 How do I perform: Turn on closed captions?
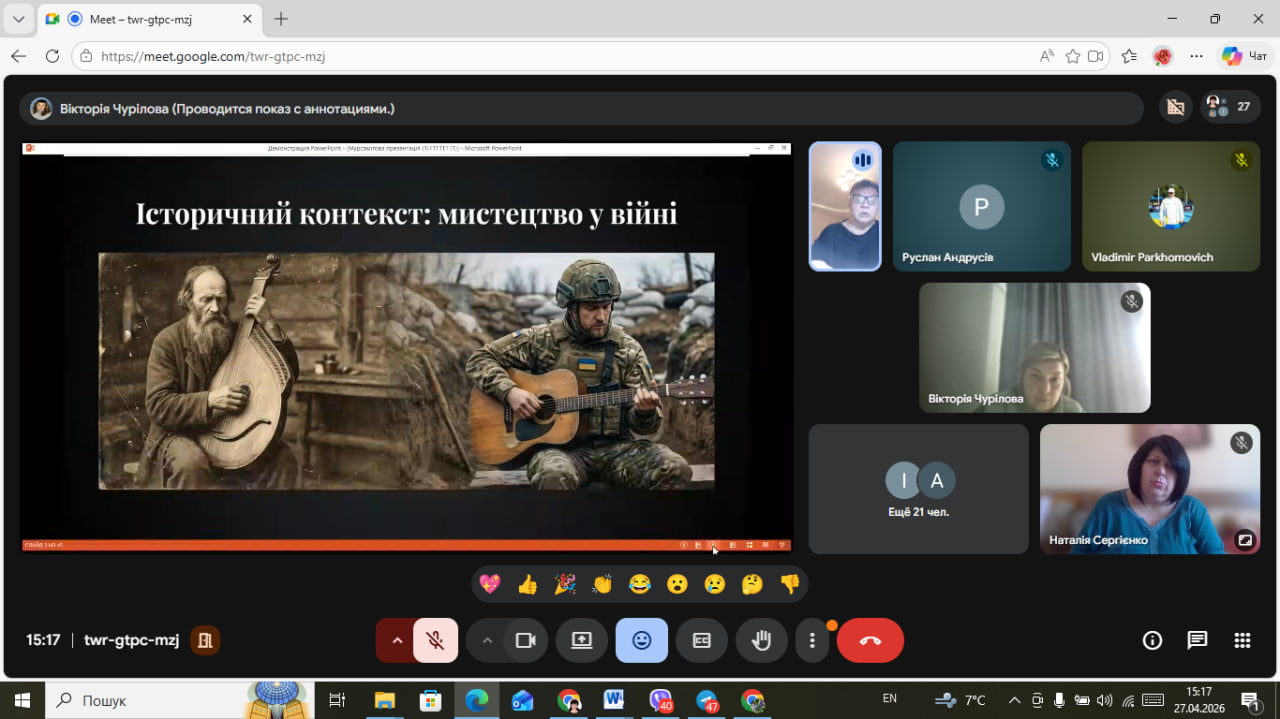(701, 641)
